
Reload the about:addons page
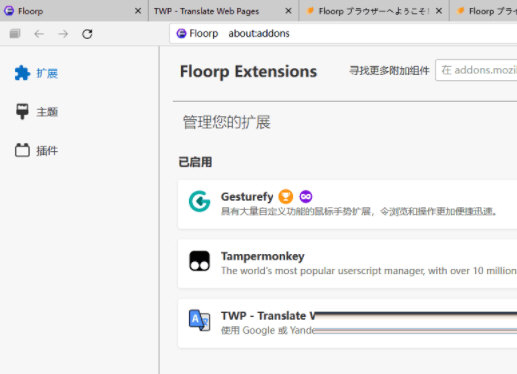pyautogui.click(x=87, y=34)
